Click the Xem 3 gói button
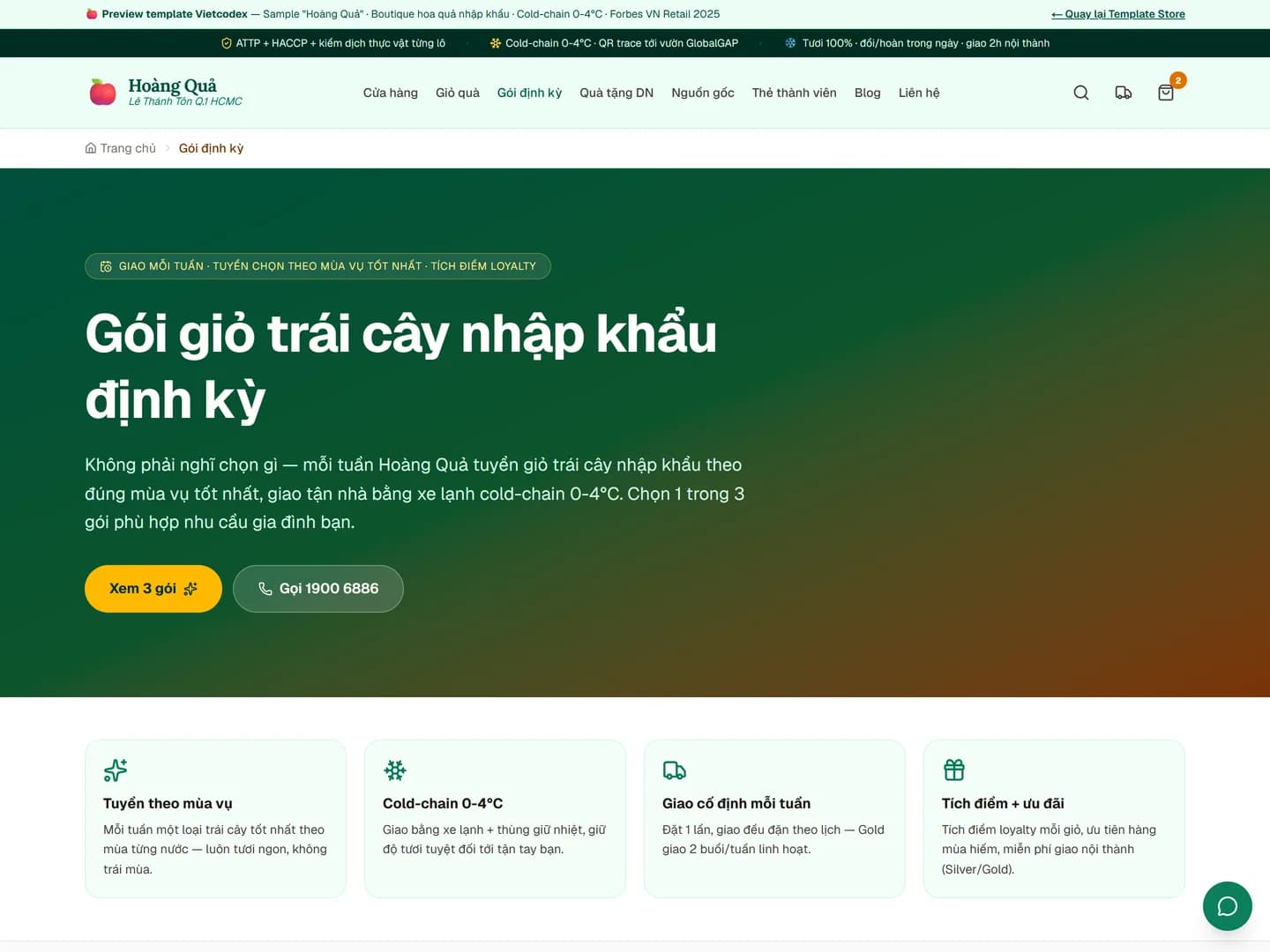This screenshot has width=1270, height=952. pos(153,589)
